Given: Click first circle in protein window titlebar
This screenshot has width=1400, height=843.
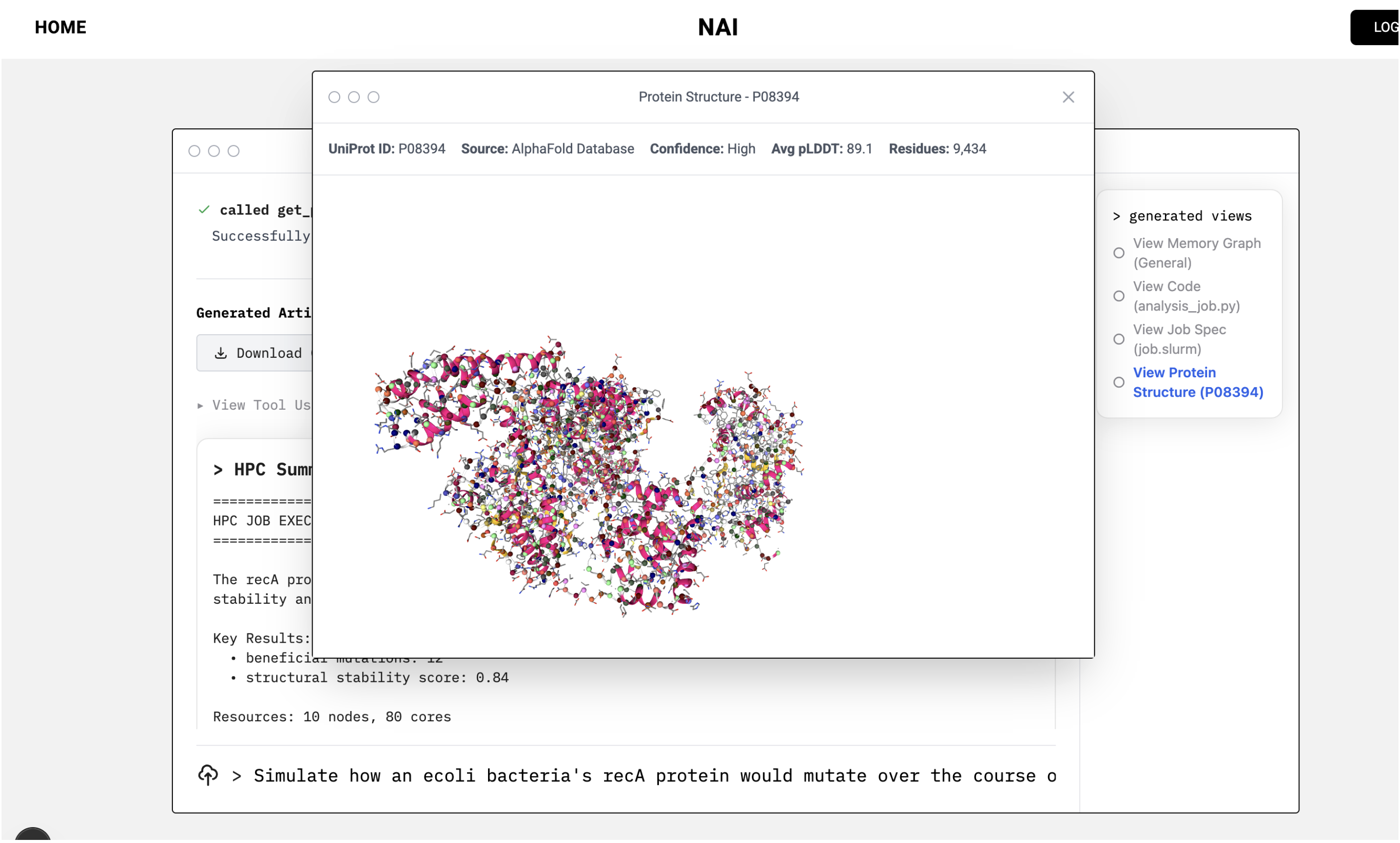Looking at the screenshot, I should click(x=335, y=97).
